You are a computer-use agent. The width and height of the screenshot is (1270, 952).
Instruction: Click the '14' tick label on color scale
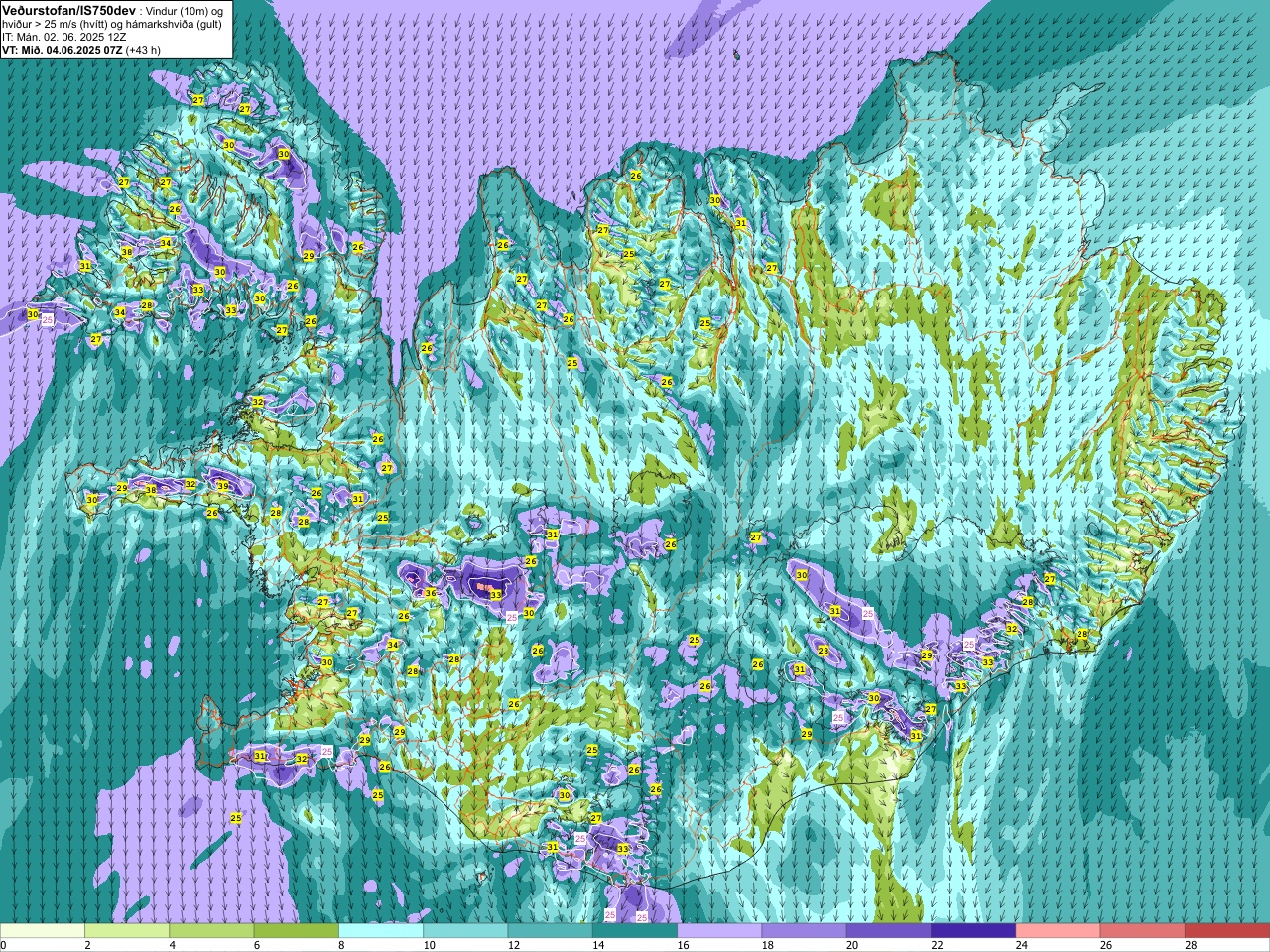point(598,945)
